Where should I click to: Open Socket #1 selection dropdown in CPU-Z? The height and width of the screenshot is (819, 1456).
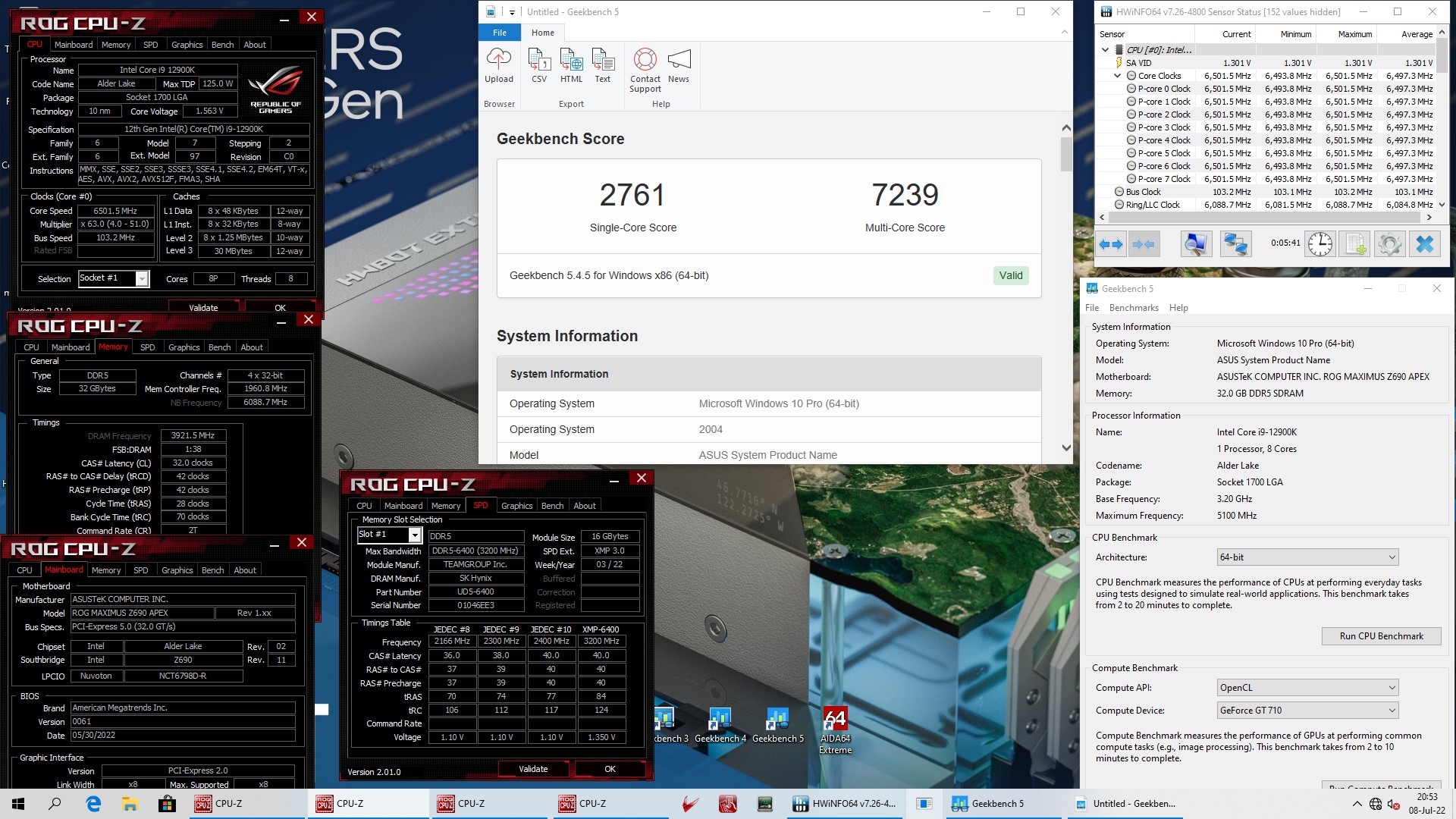142,279
